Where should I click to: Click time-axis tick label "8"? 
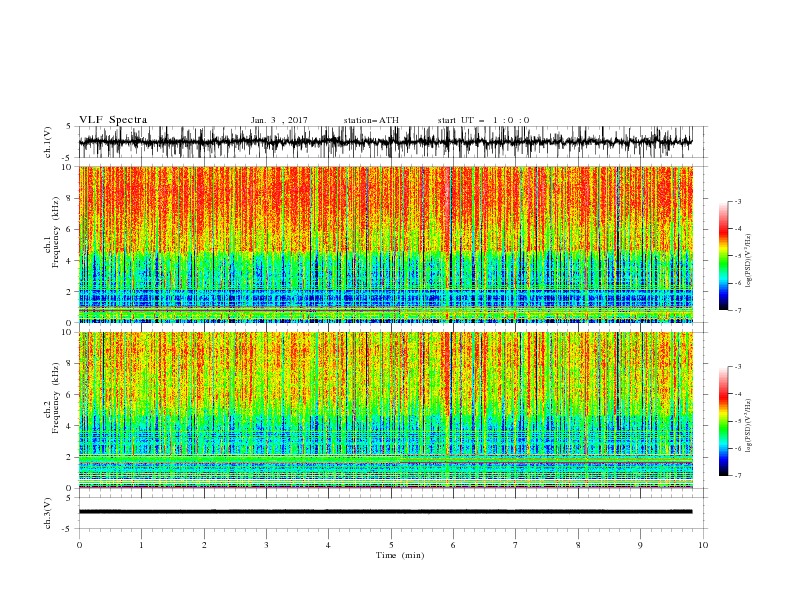click(x=578, y=545)
